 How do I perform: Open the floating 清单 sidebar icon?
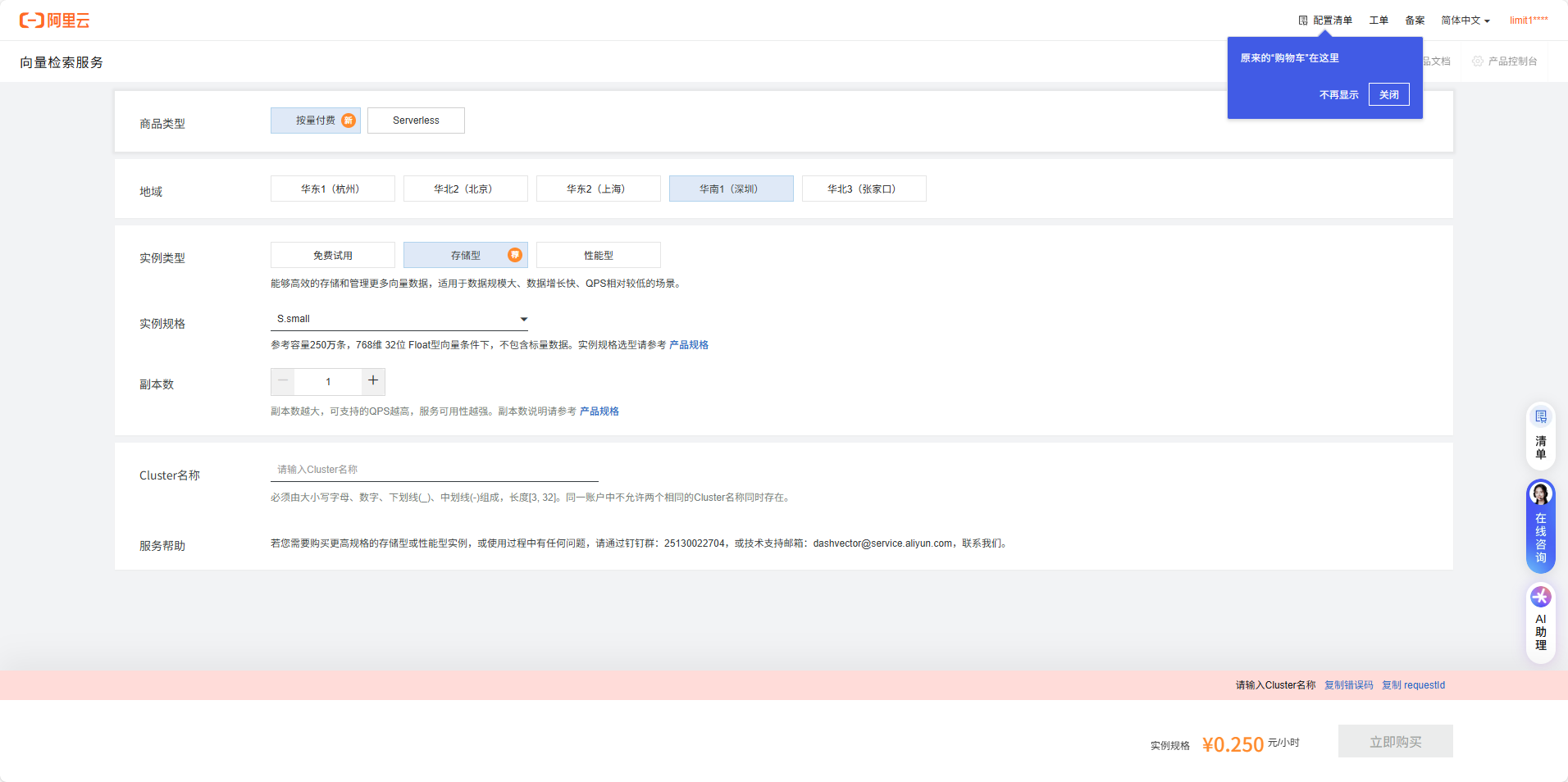click(x=1541, y=417)
